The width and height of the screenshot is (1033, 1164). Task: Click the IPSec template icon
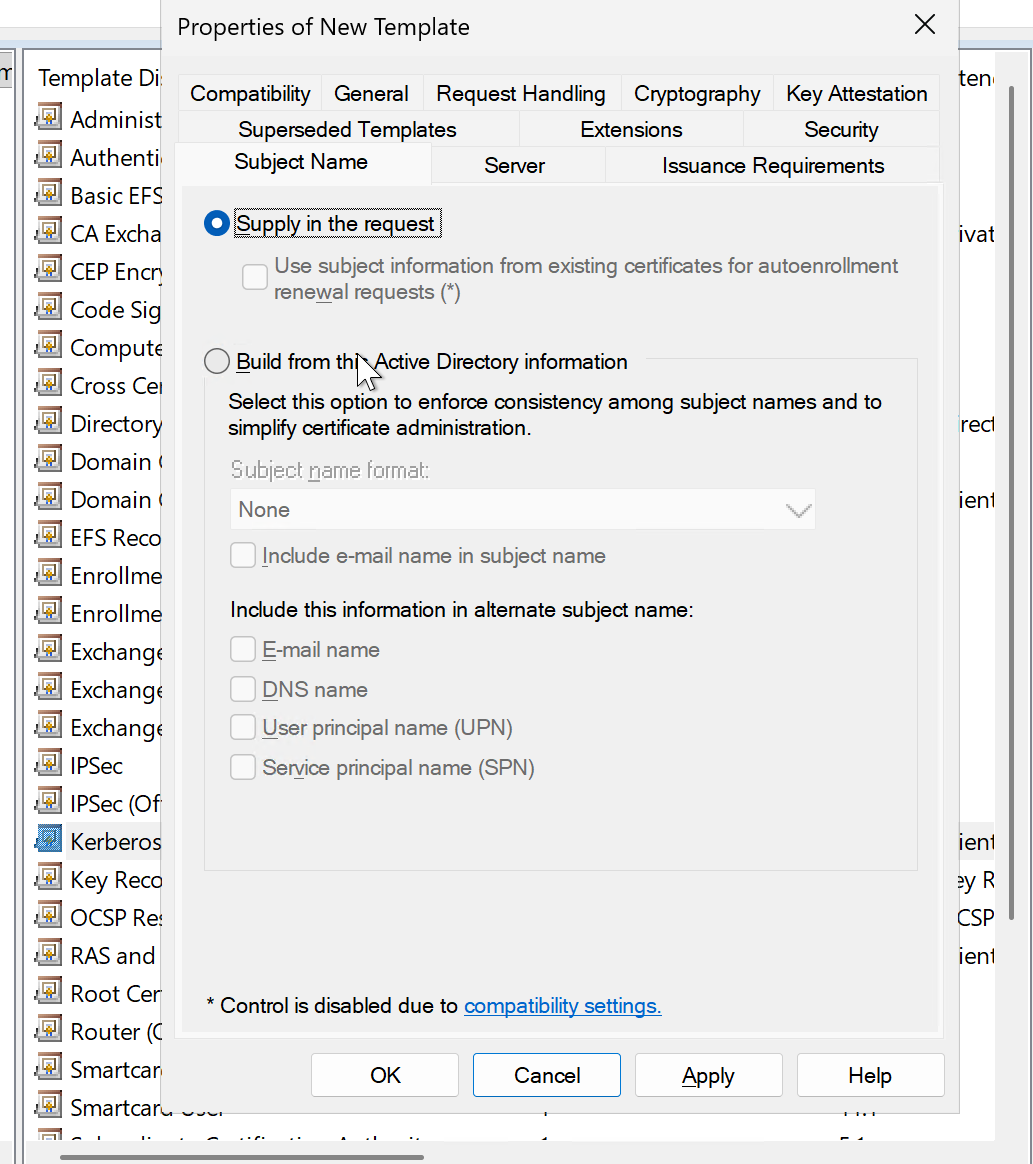pyautogui.click(x=48, y=766)
